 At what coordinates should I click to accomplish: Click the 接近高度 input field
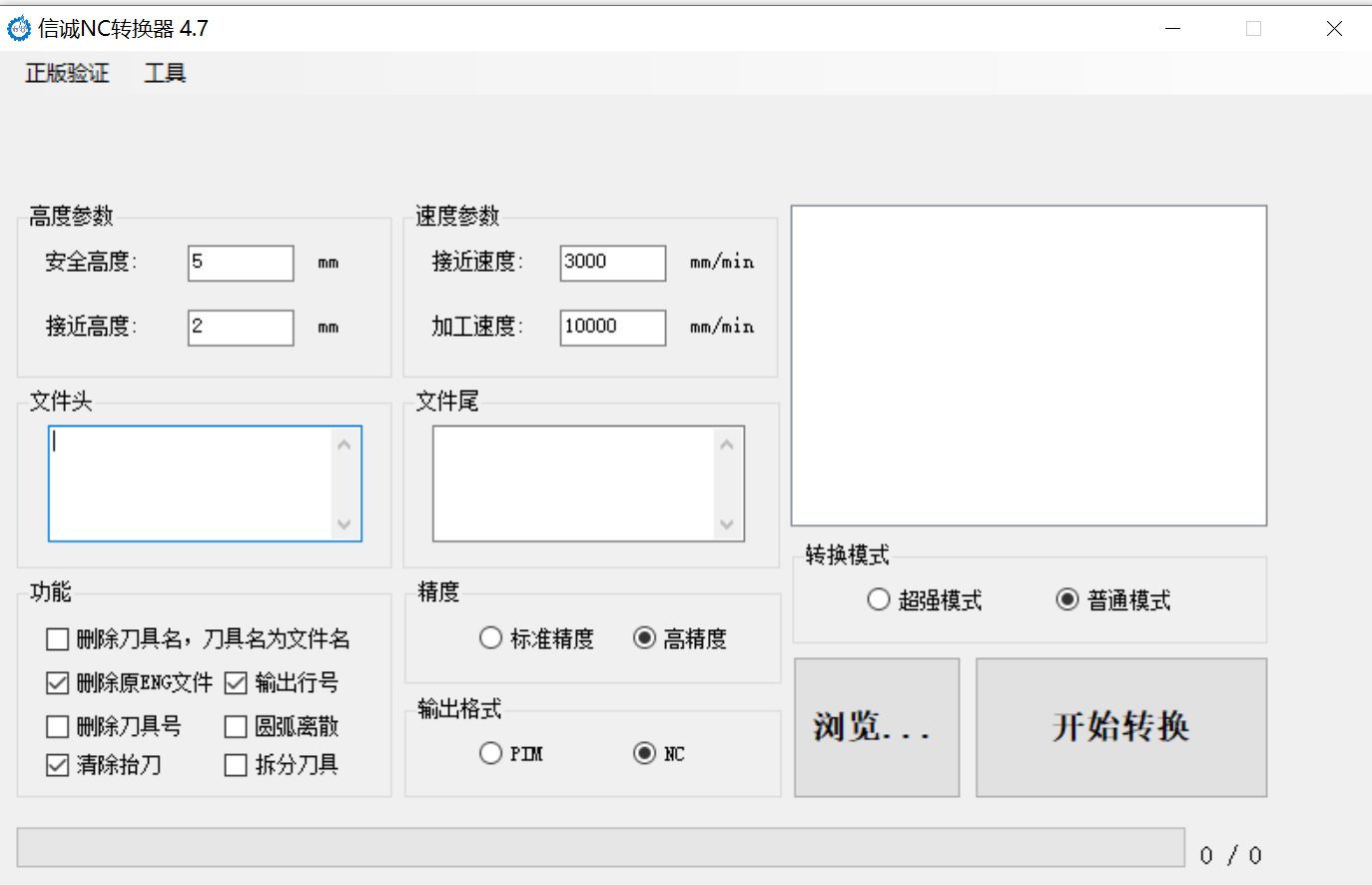[241, 327]
